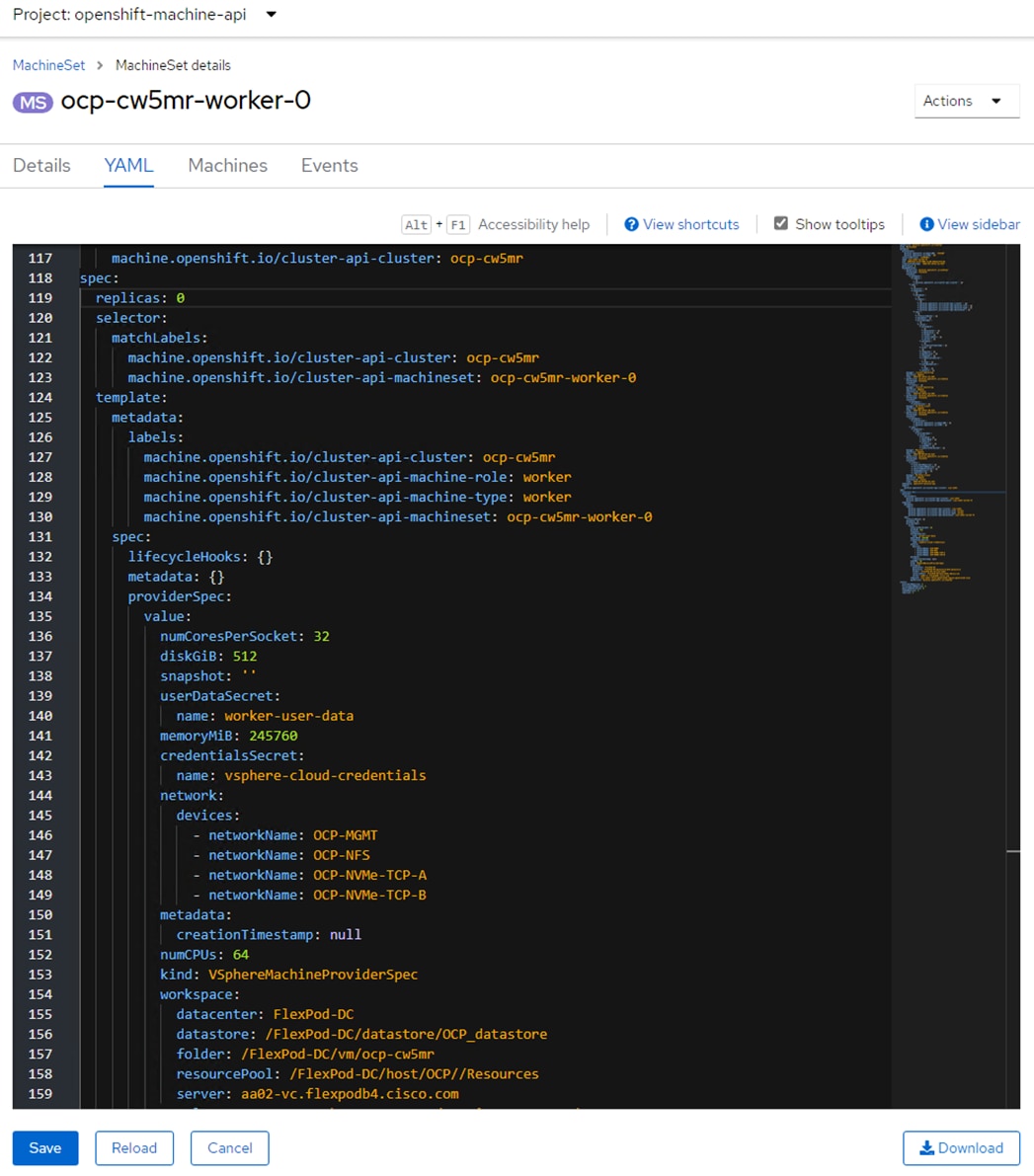Viewport: 1034px width, 1176px height.
Task: Click server aa02-vc.flexpodb4.cisco.com value
Action: click(x=350, y=1093)
